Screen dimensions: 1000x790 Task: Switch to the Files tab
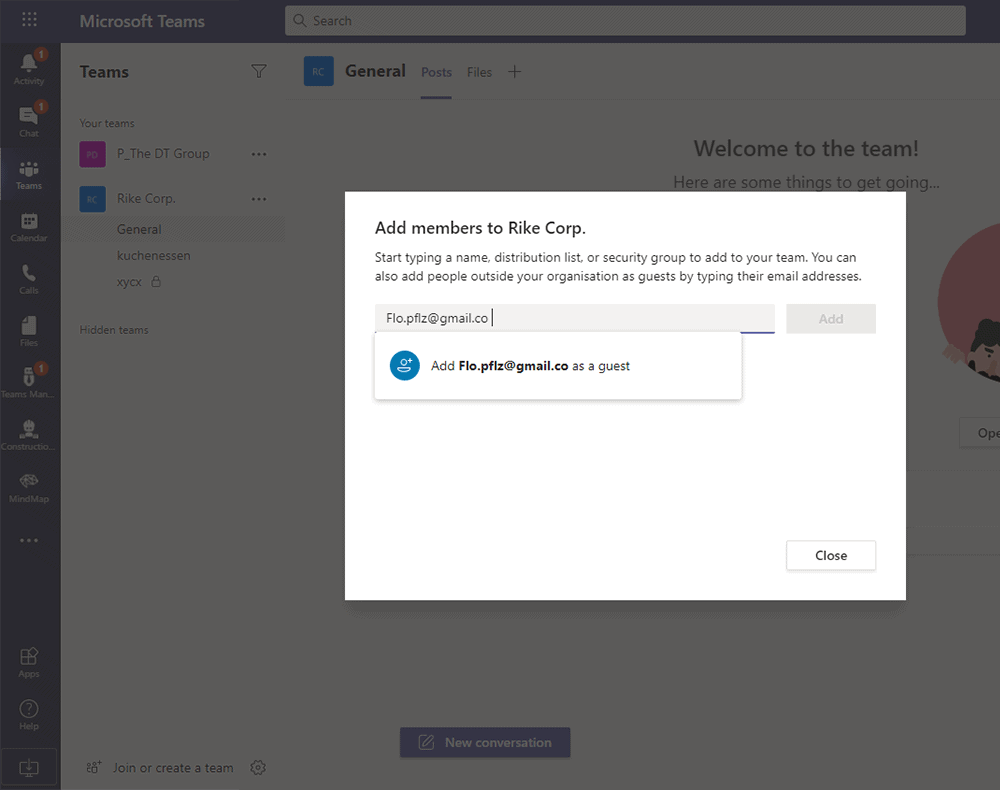479,73
